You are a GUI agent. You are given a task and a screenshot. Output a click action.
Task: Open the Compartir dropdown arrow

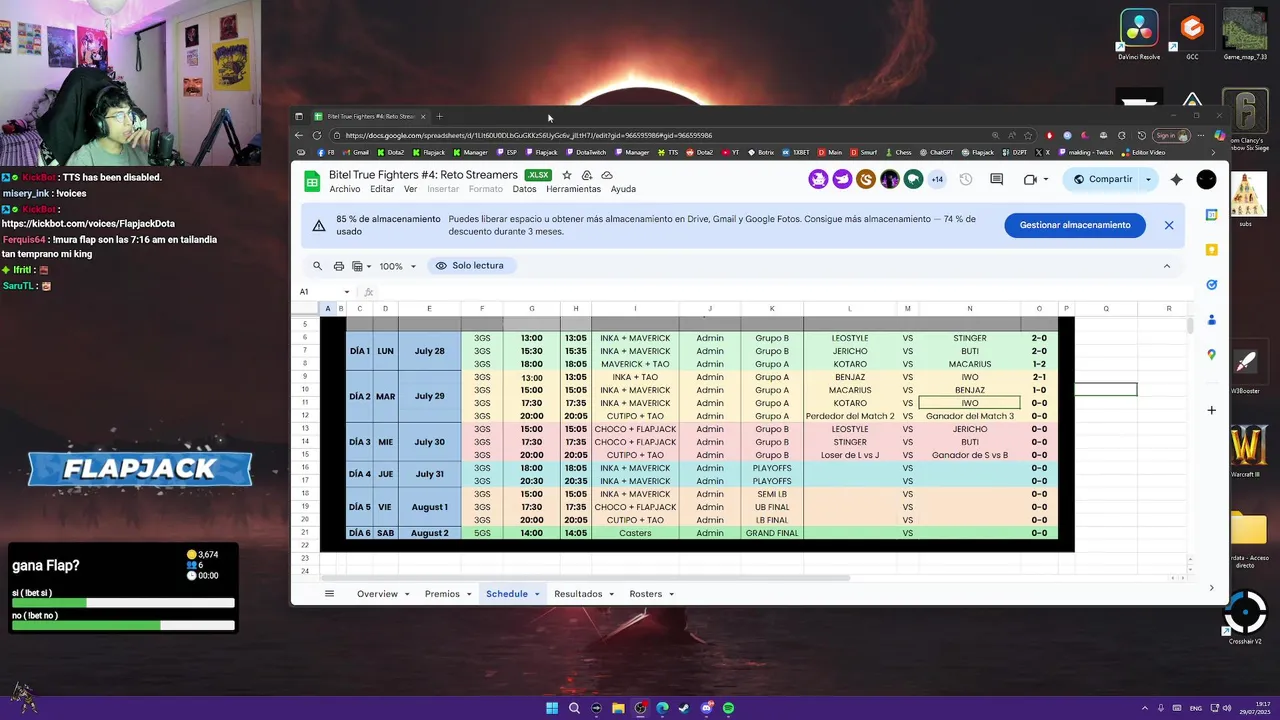coord(1148,180)
